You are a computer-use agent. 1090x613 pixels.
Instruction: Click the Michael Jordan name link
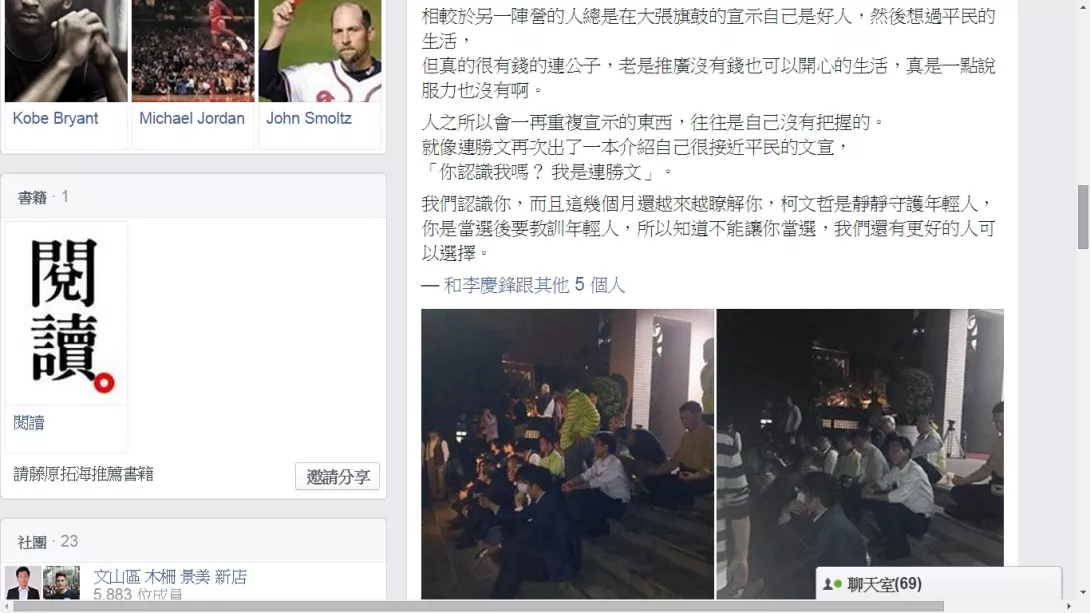(192, 118)
